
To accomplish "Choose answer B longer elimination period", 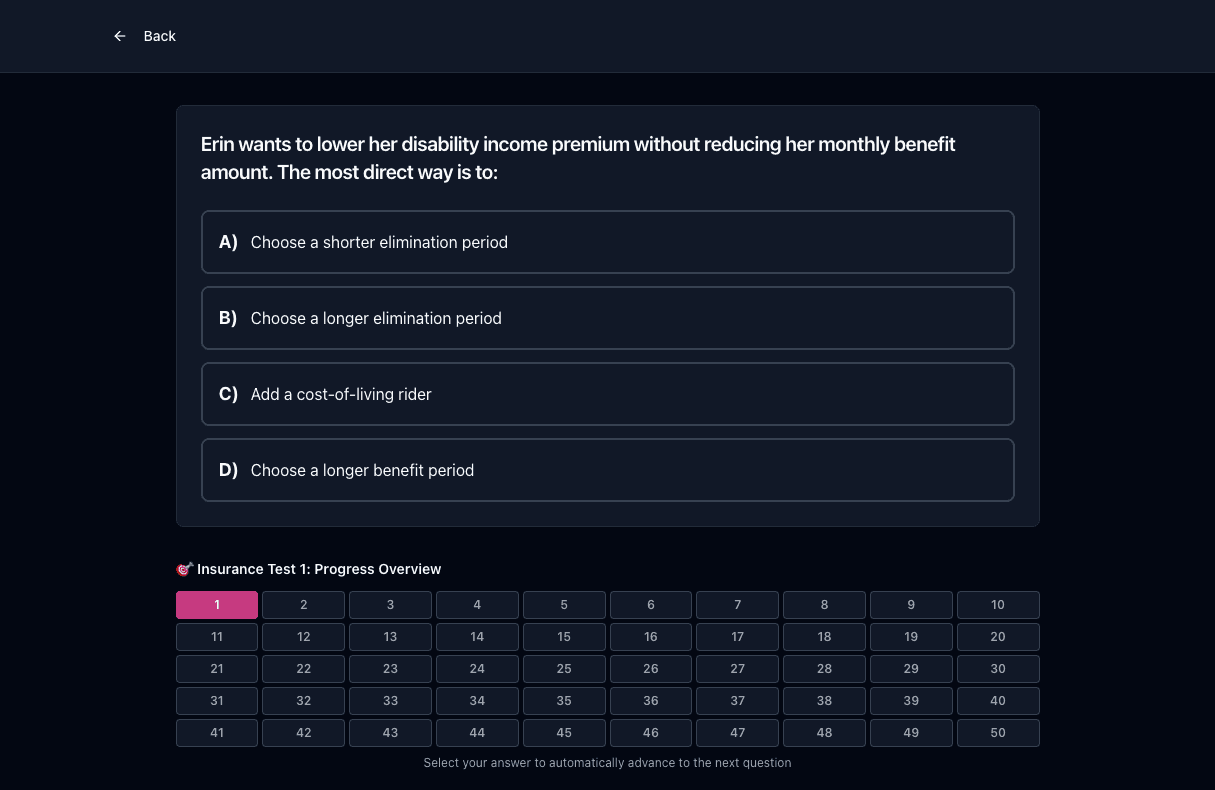I will click(x=608, y=318).
